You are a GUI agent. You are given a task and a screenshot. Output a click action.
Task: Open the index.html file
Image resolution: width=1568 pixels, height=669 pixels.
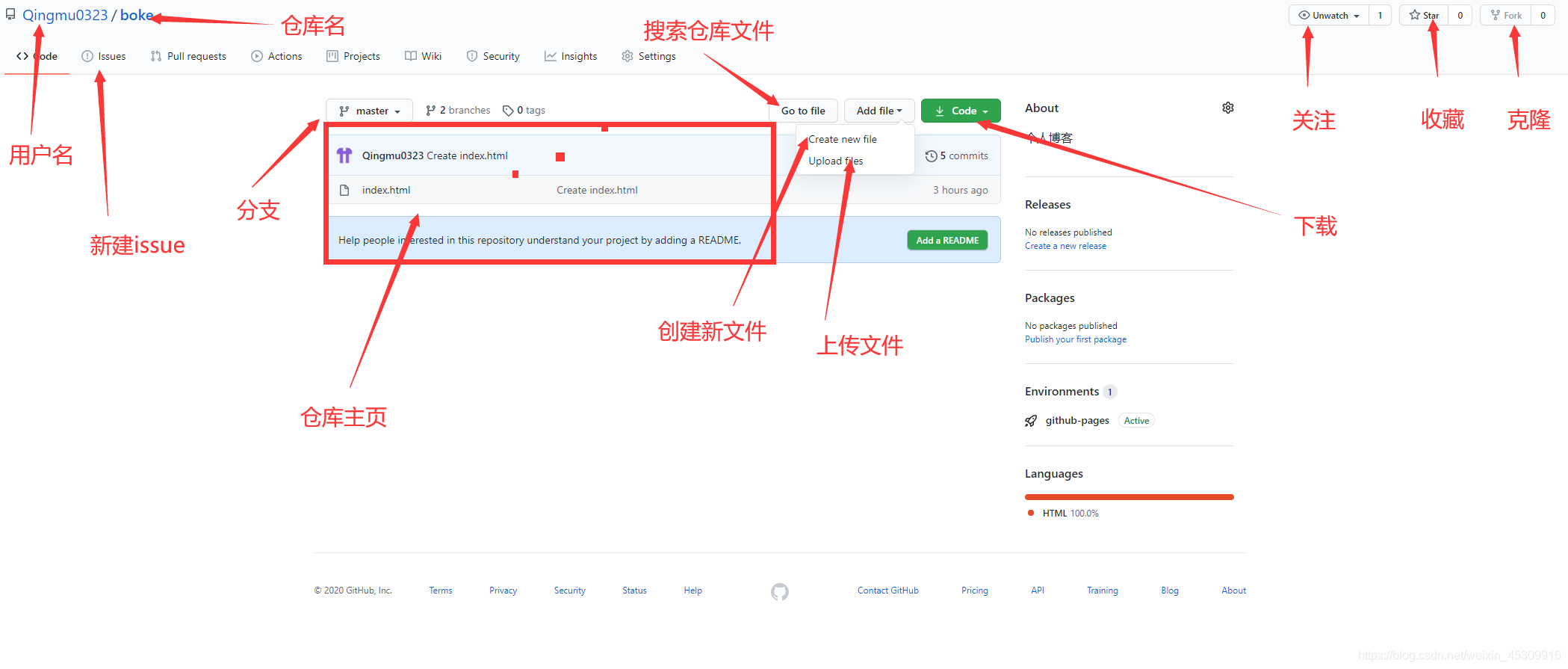click(x=386, y=190)
